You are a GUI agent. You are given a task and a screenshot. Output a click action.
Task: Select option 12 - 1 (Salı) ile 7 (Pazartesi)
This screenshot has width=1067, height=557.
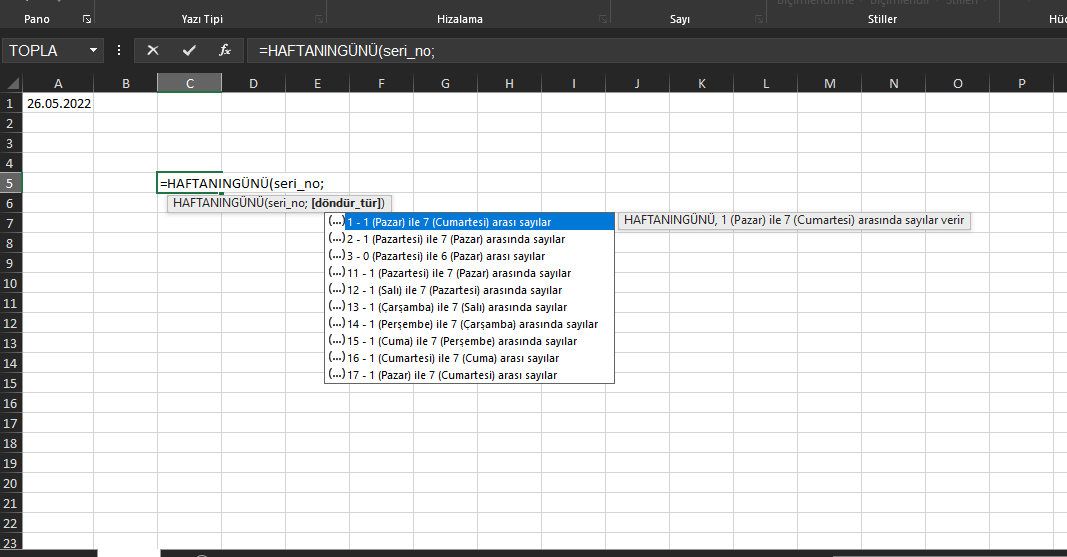coord(470,290)
